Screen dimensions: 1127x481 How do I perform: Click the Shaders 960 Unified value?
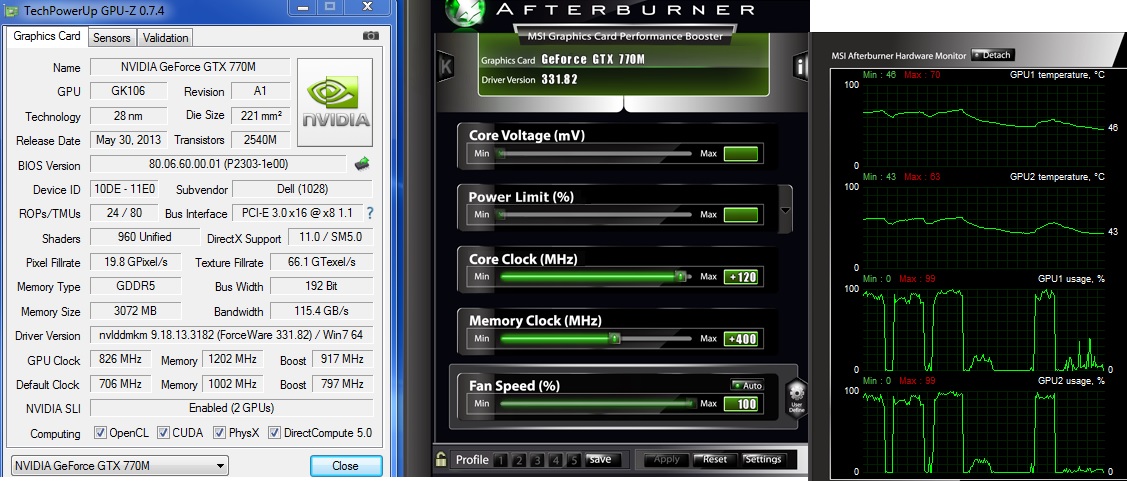tap(144, 237)
